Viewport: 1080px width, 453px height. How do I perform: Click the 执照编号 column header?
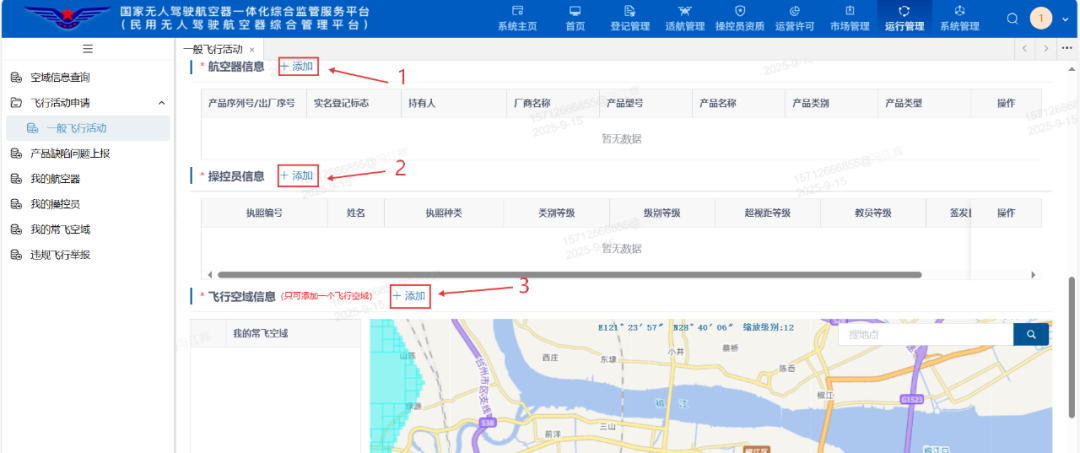pyautogui.click(x=264, y=213)
